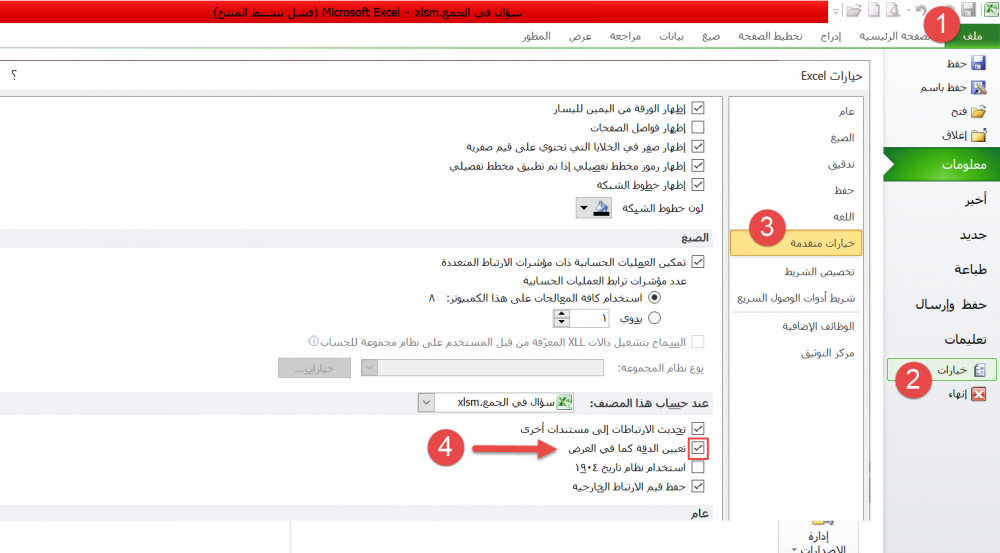Switch to صيغ Formulas ribbon tab
Viewport: 1000px width, 553px height.
pos(711,36)
